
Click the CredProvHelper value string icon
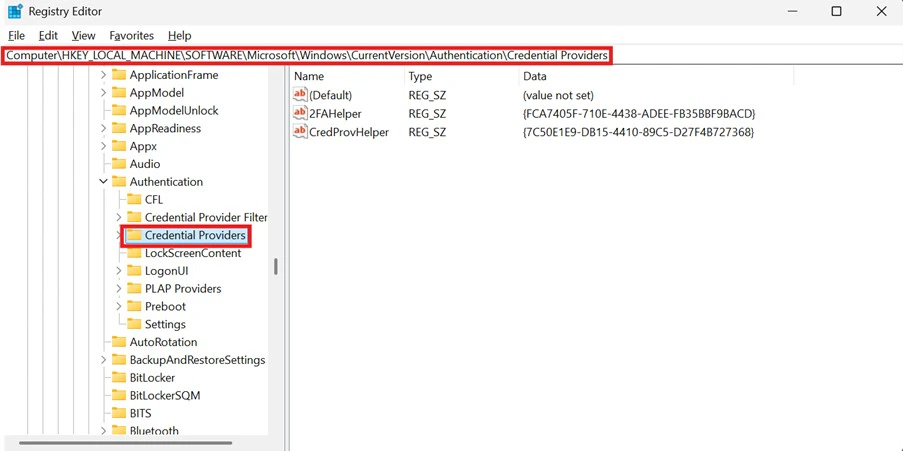[301, 132]
